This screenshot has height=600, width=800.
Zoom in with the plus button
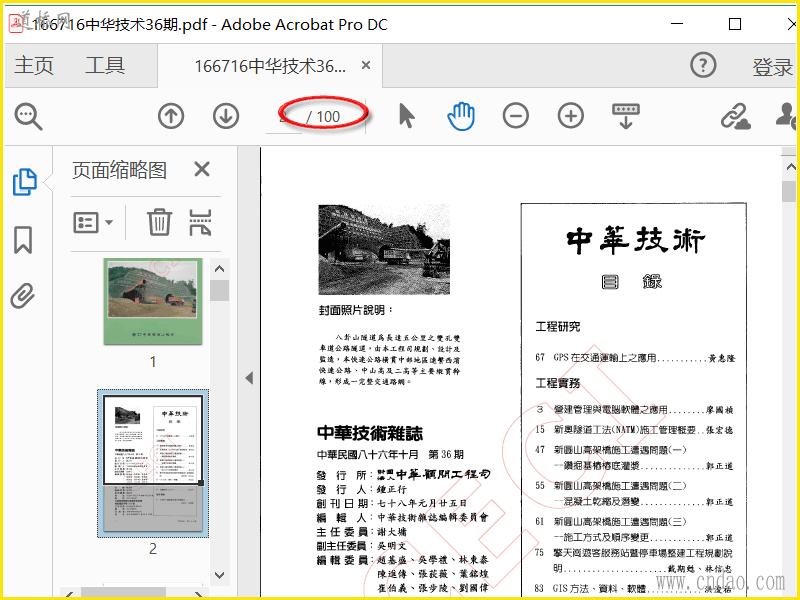tap(570, 116)
